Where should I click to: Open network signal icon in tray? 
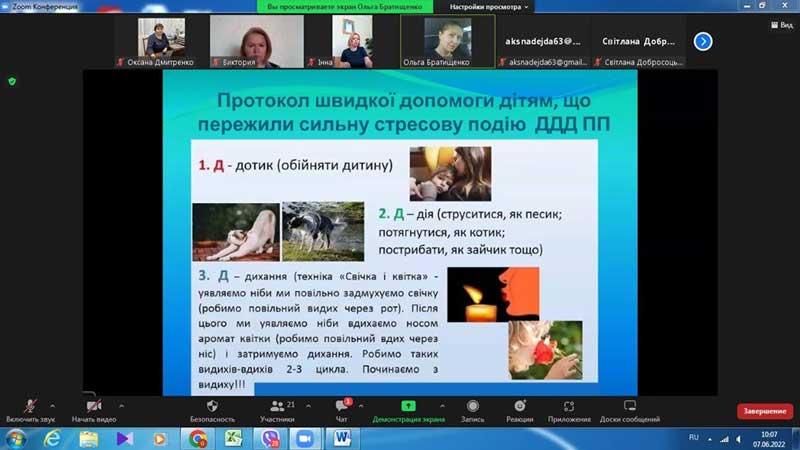click(x=724, y=439)
